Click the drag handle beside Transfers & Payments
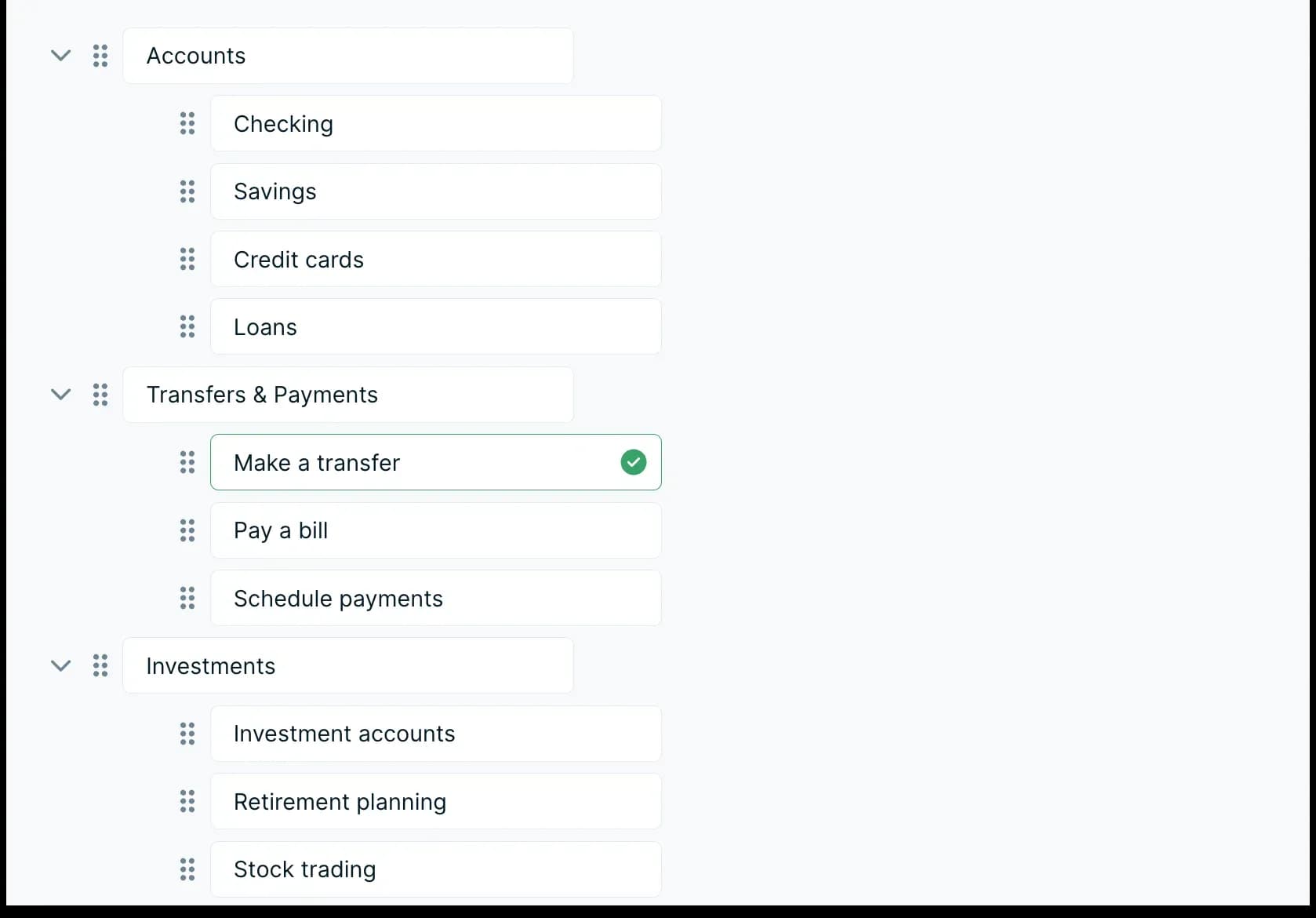The image size is (1316, 918). (100, 395)
